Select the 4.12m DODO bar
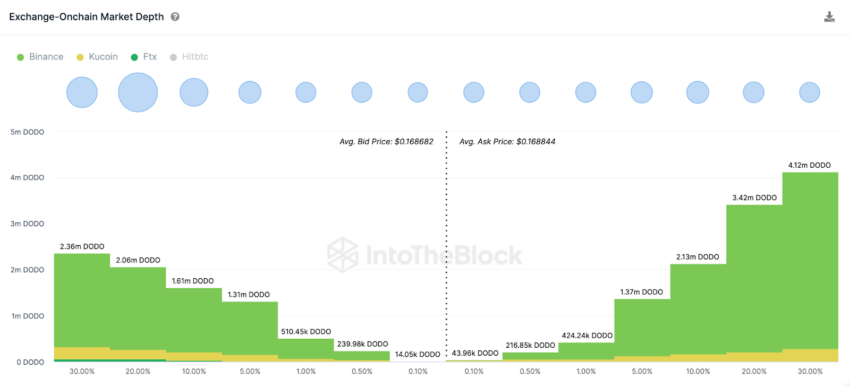 point(810,266)
